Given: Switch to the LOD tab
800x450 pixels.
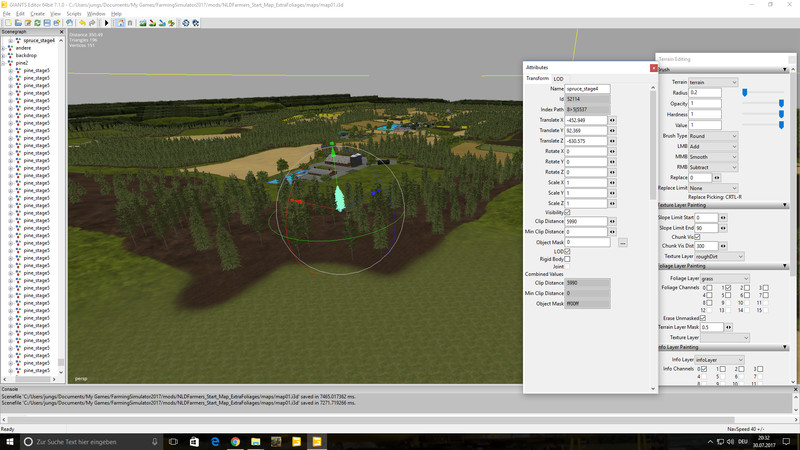Looking at the screenshot, I should click(x=559, y=78).
